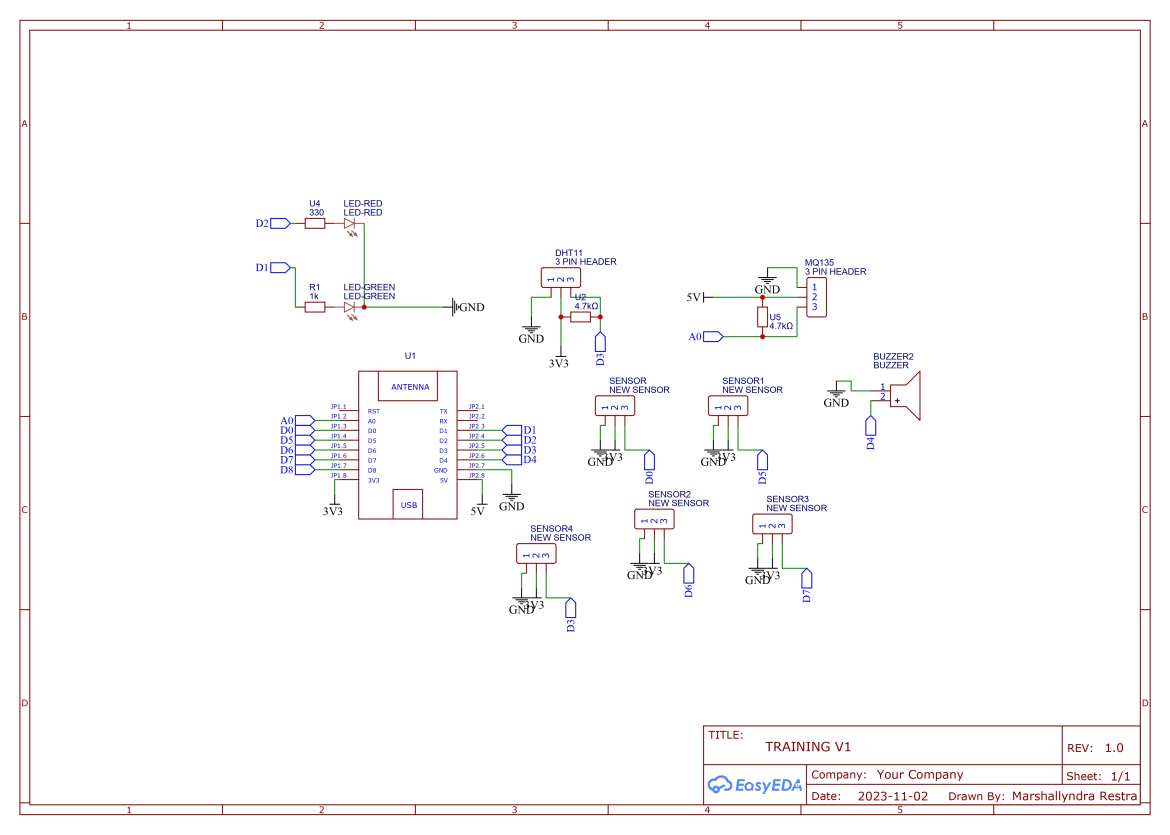Click the GND symbol above the MQ135 header
Screen dimensions: 1170x835
[767, 284]
